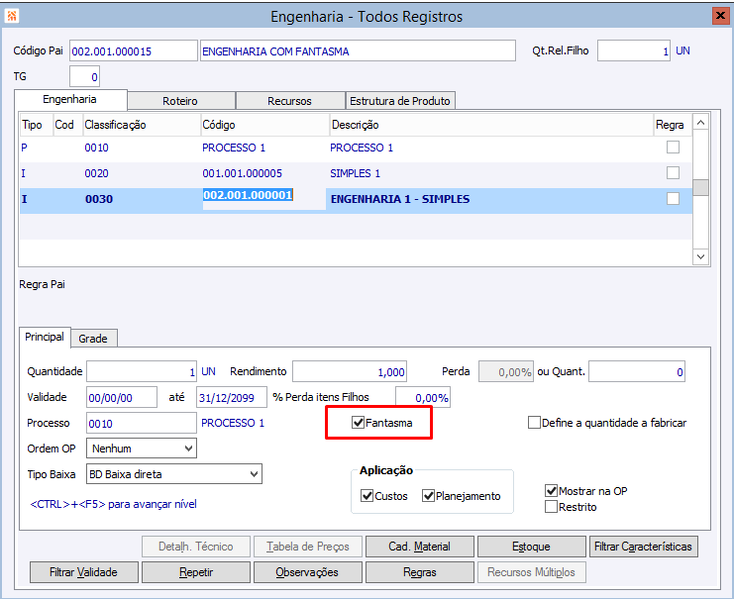The height and width of the screenshot is (599, 734).
Task: Click the Cad. Material button
Action: pyautogui.click(x=419, y=547)
